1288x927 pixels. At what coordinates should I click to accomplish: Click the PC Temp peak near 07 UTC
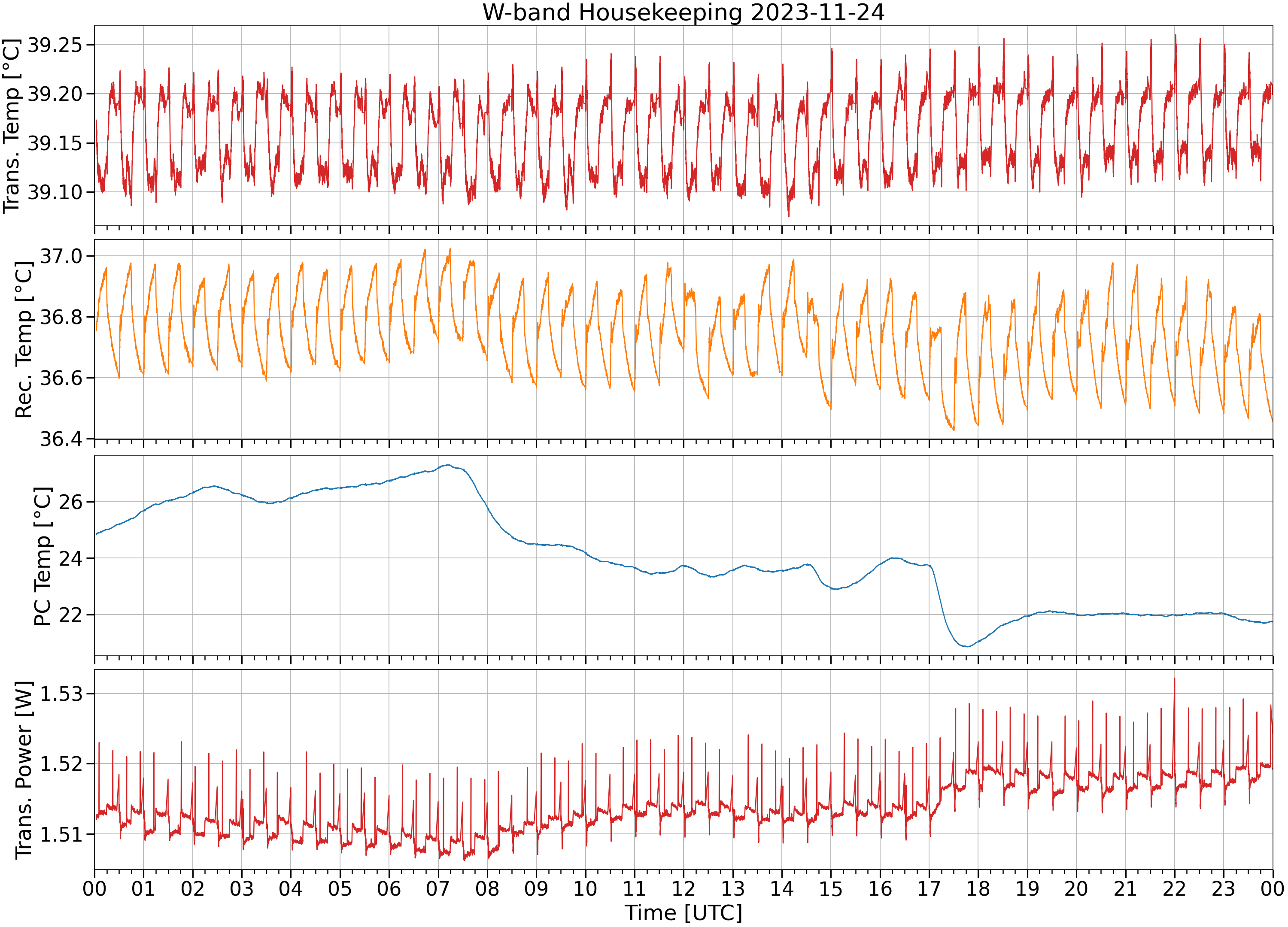pos(449,465)
